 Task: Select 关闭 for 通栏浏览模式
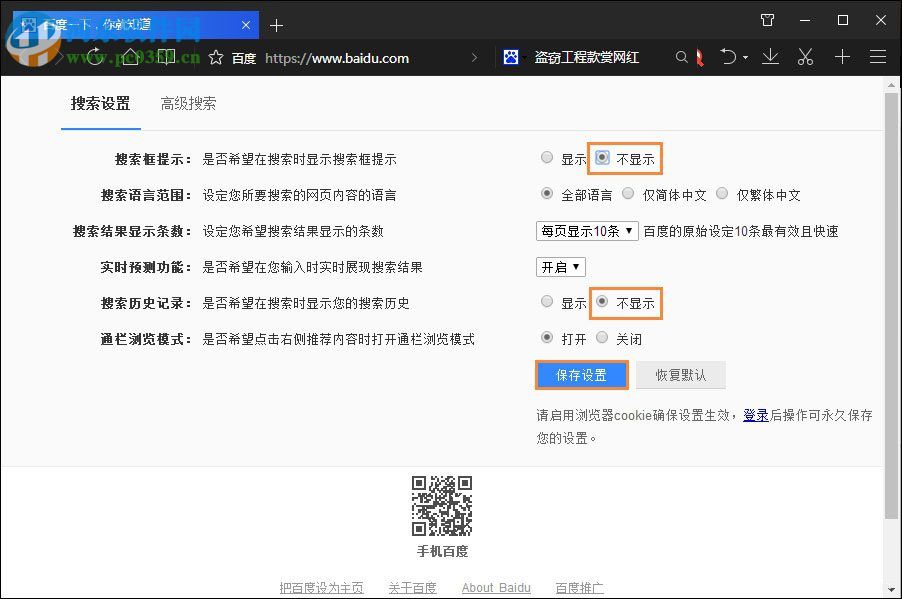[602, 337]
